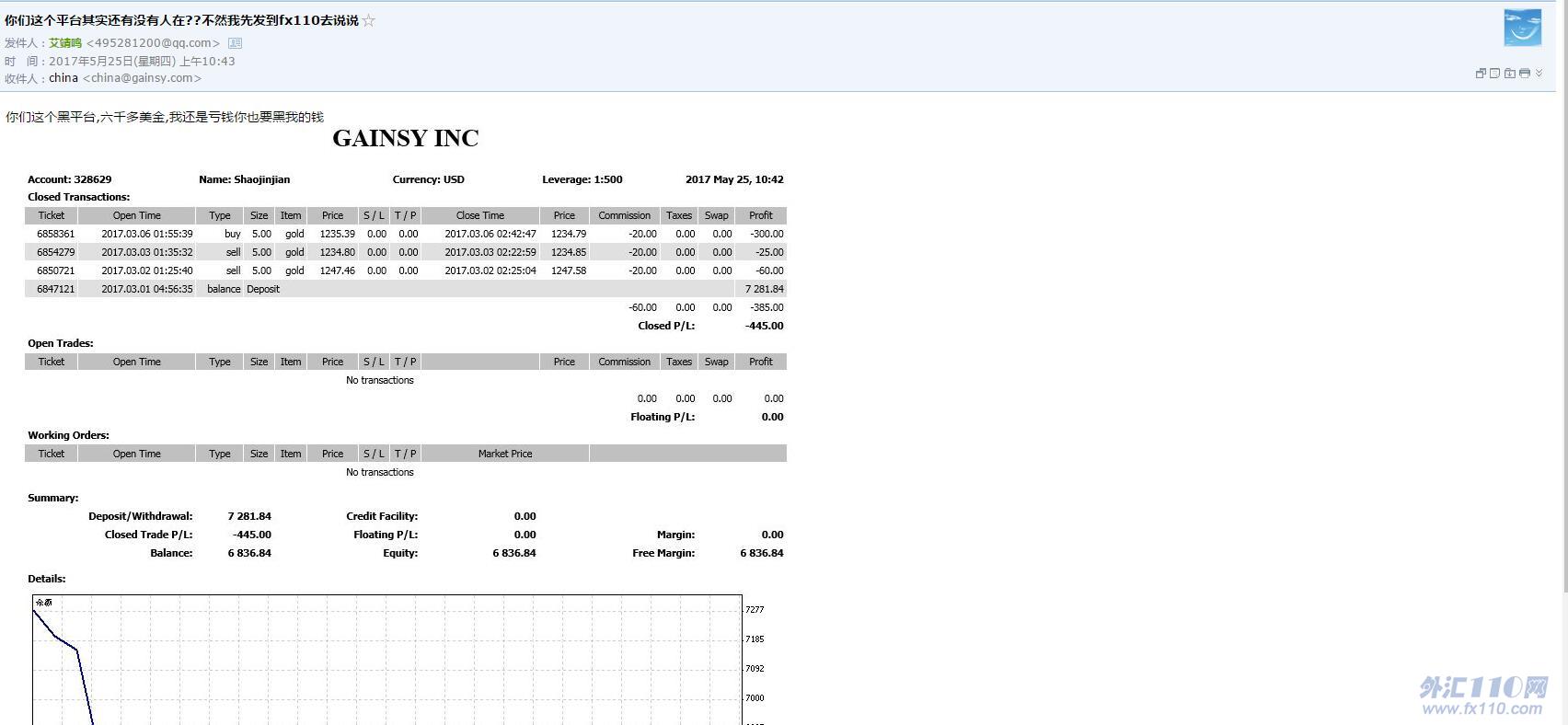
Task: Print this email with the printer icon
Action: coord(1525,74)
